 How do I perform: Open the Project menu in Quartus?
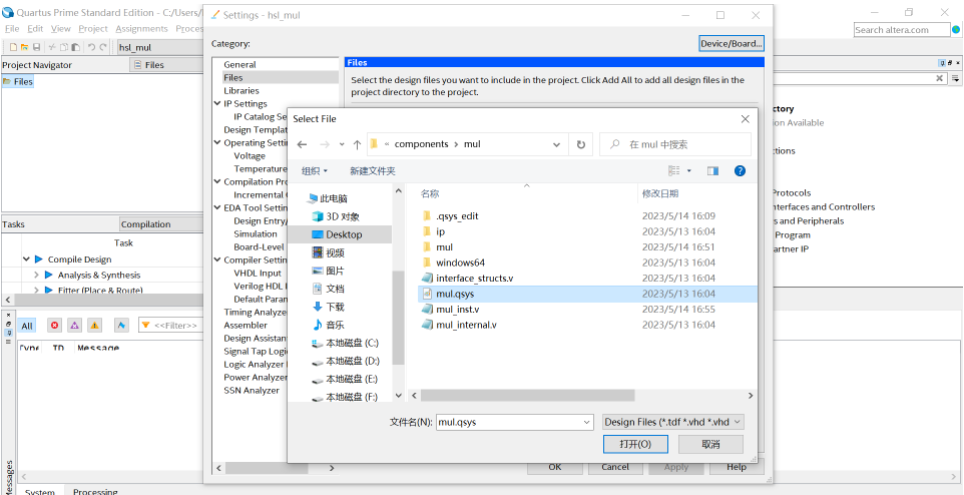pyautogui.click(x=93, y=28)
